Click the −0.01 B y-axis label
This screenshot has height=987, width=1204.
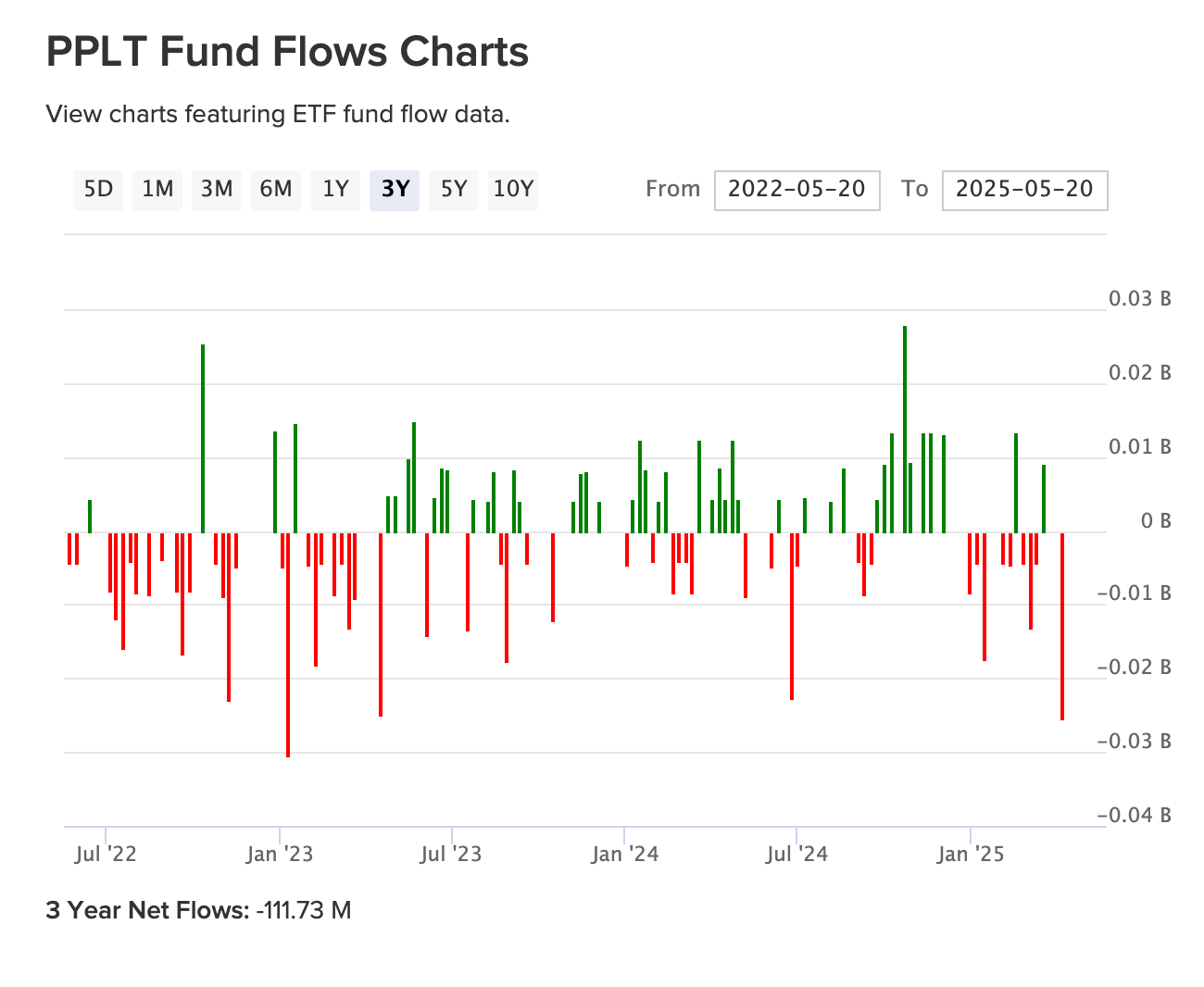coord(1135,593)
